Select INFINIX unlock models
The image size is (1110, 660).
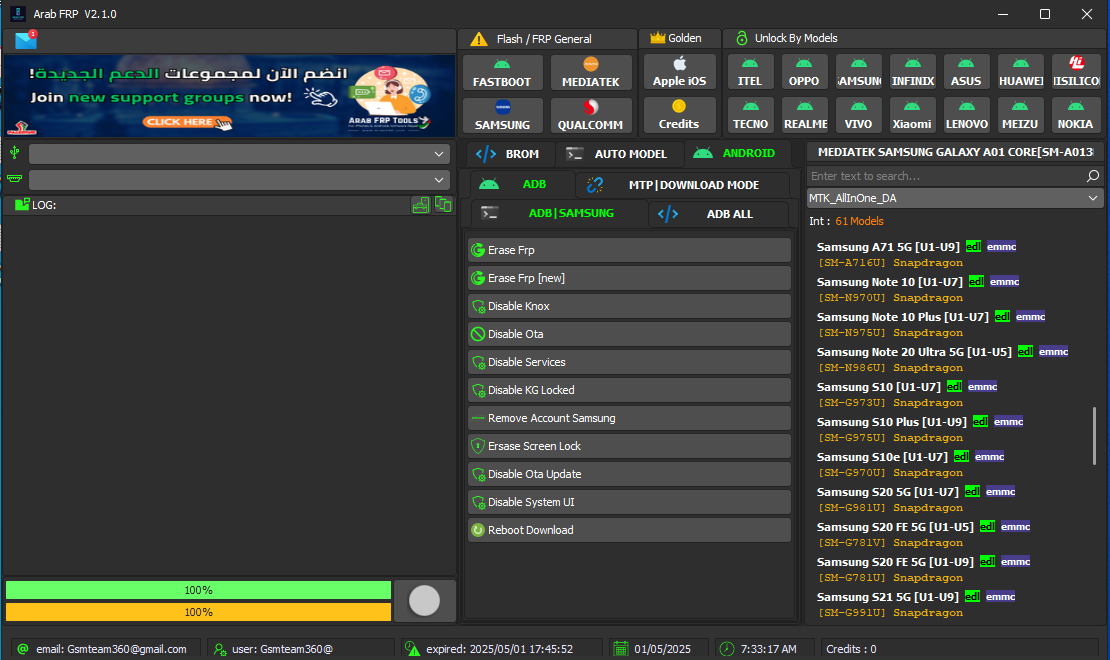pos(912,72)
